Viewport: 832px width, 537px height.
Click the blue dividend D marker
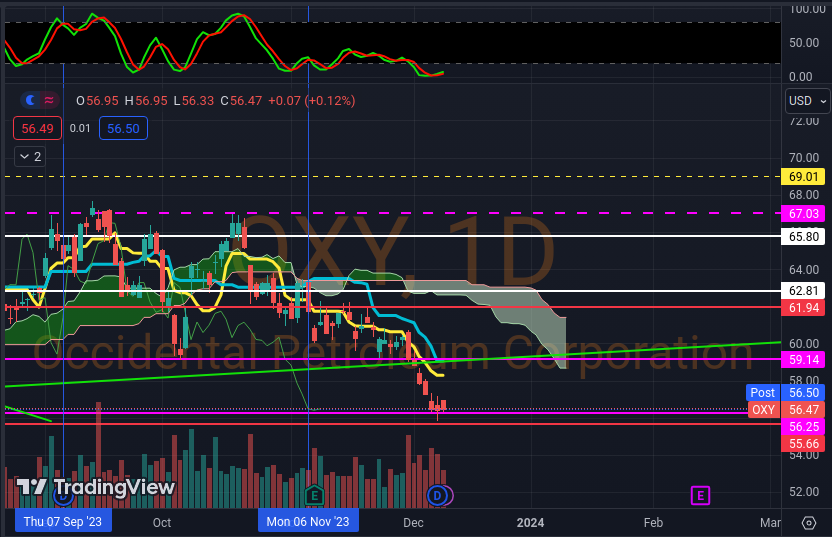[x=437, y=494]
